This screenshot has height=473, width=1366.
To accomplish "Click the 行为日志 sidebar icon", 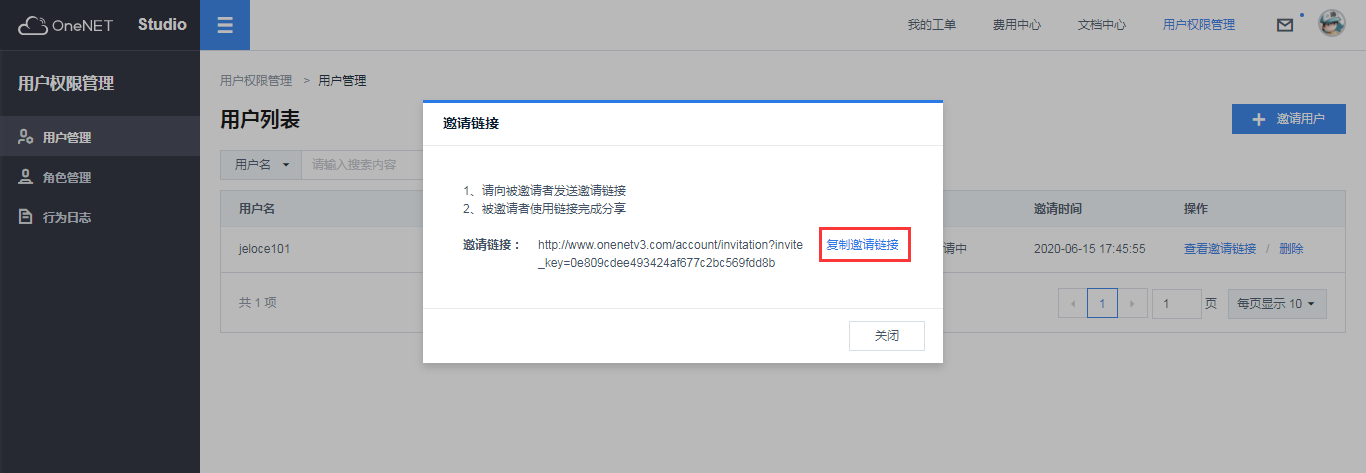I will click(x=26, y=217).
